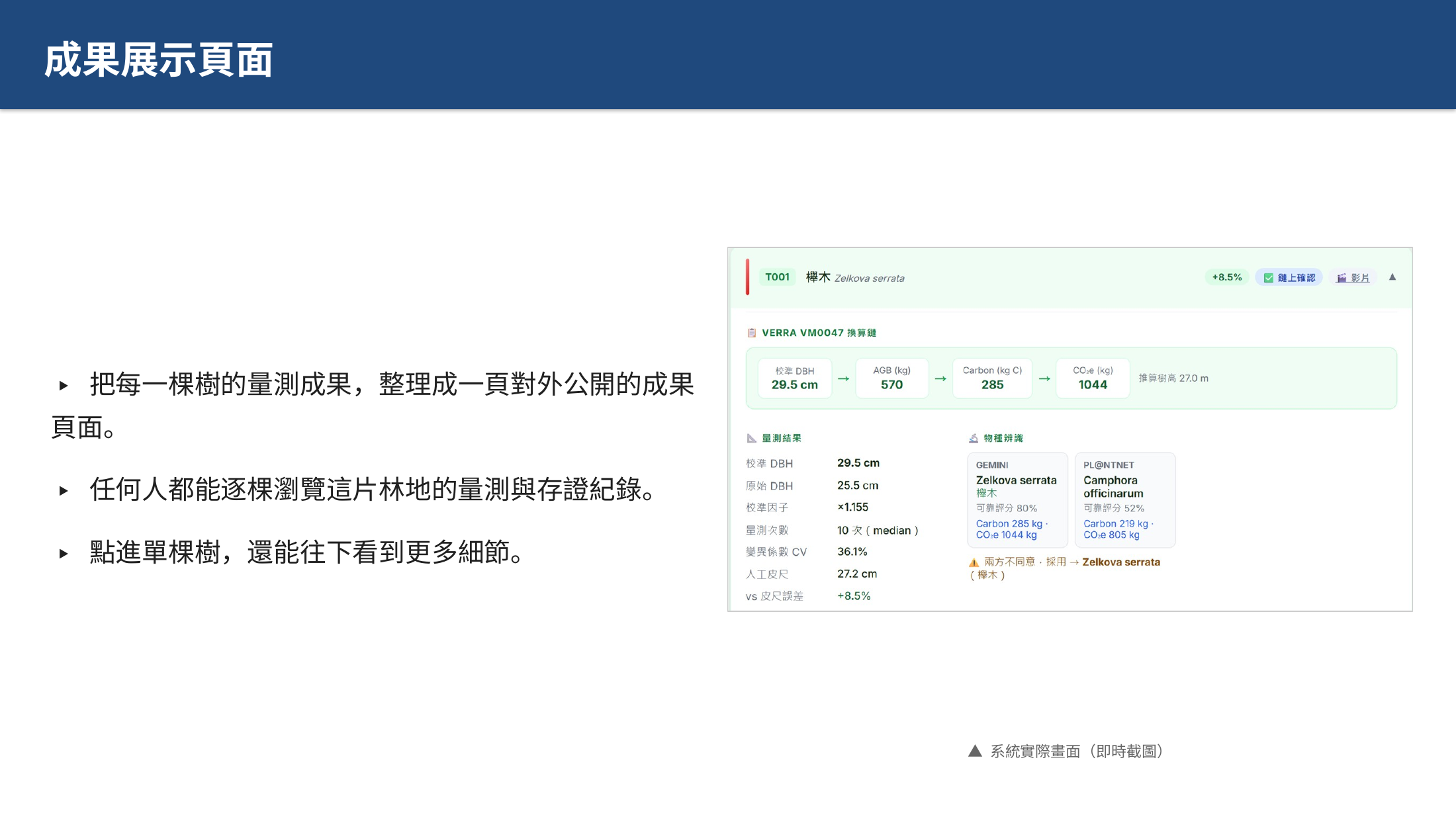Open the GEMINI Zelkova serrata identification card
Screen dimensions: 1456x819
(1018, 500)
